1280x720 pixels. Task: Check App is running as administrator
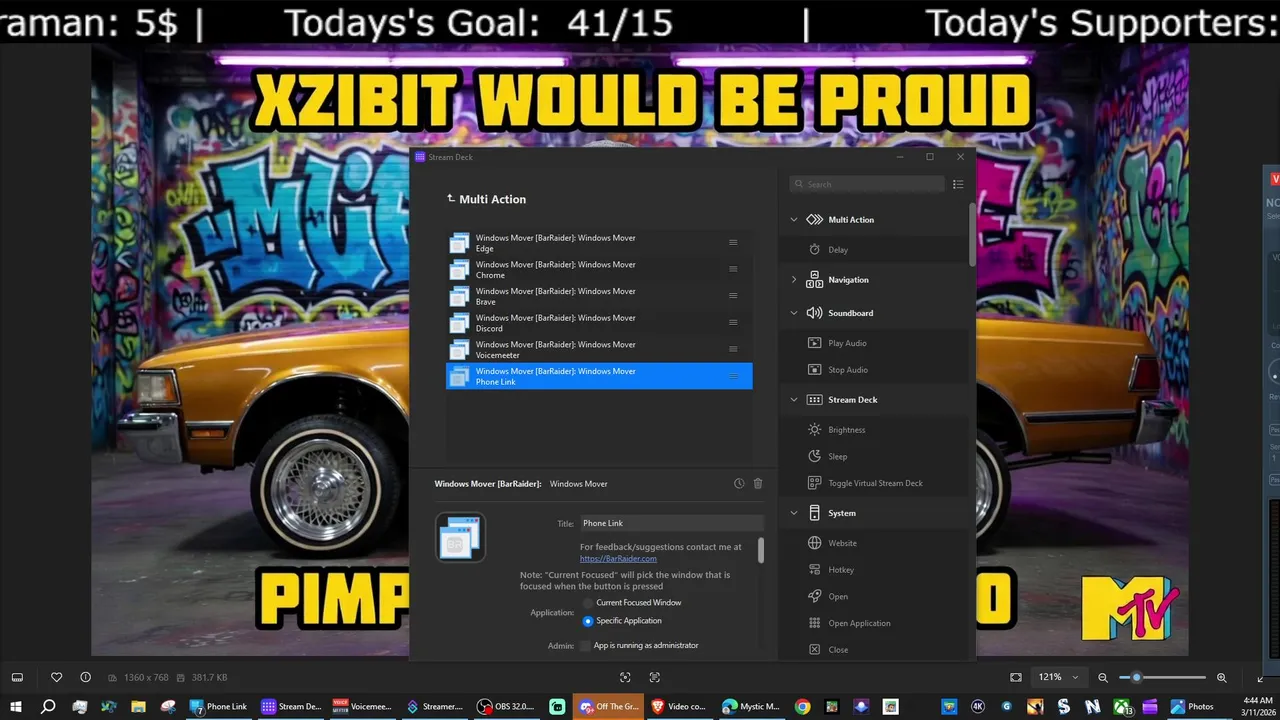pos(586,646)
